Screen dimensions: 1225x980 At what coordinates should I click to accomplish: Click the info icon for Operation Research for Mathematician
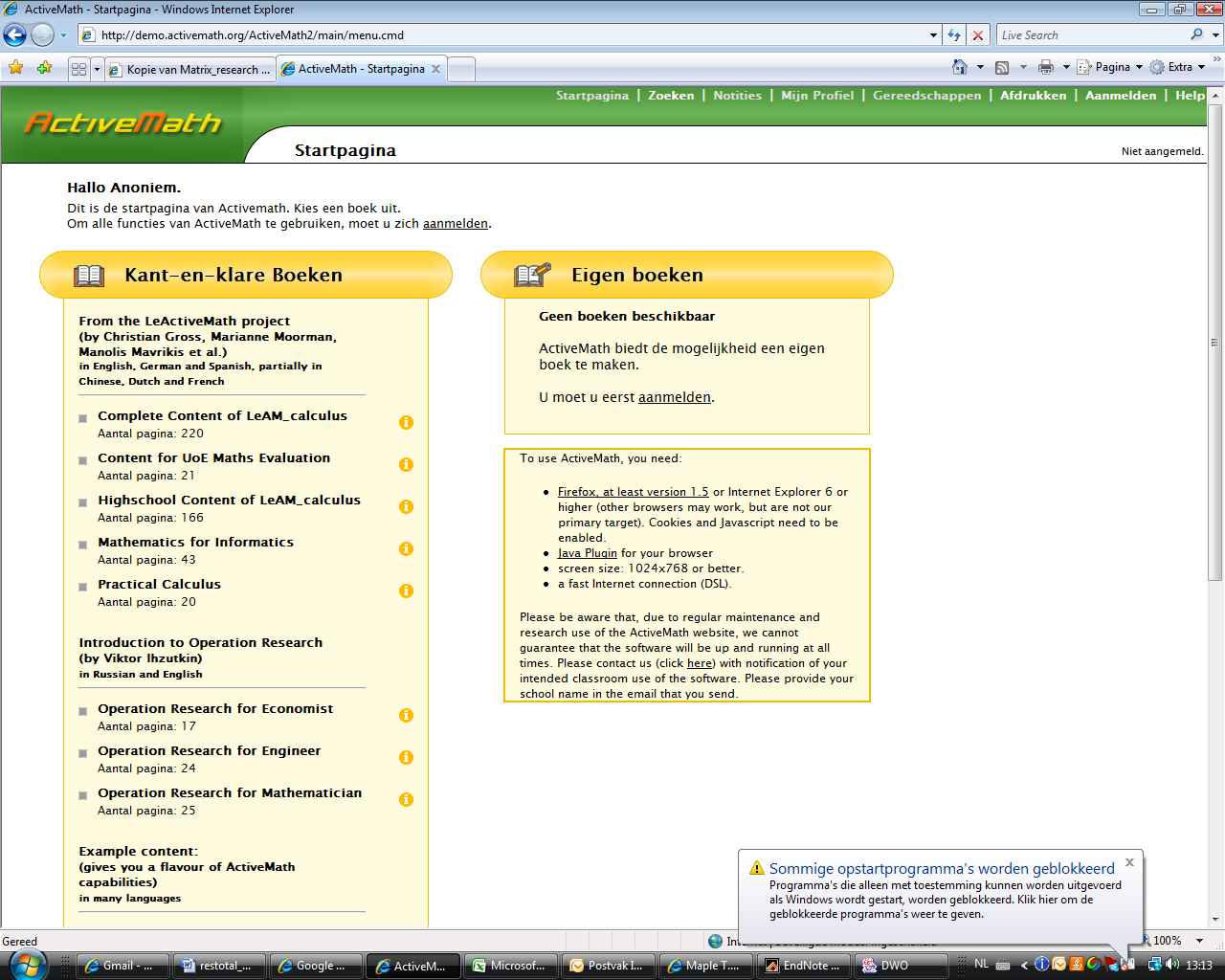[406, 799]
